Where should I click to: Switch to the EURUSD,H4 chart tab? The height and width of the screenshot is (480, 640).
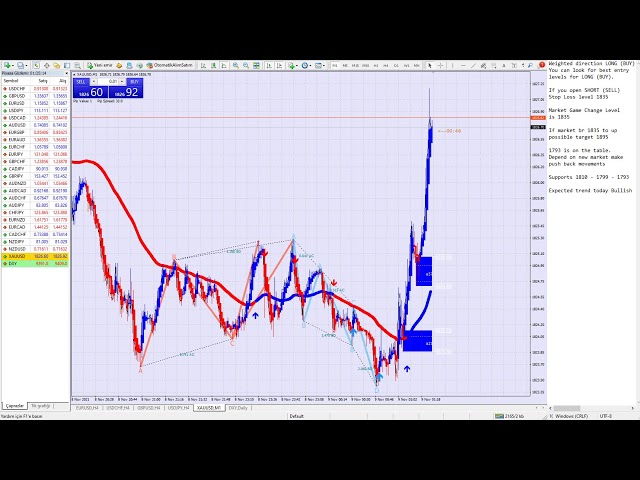(x=88, y=408)
